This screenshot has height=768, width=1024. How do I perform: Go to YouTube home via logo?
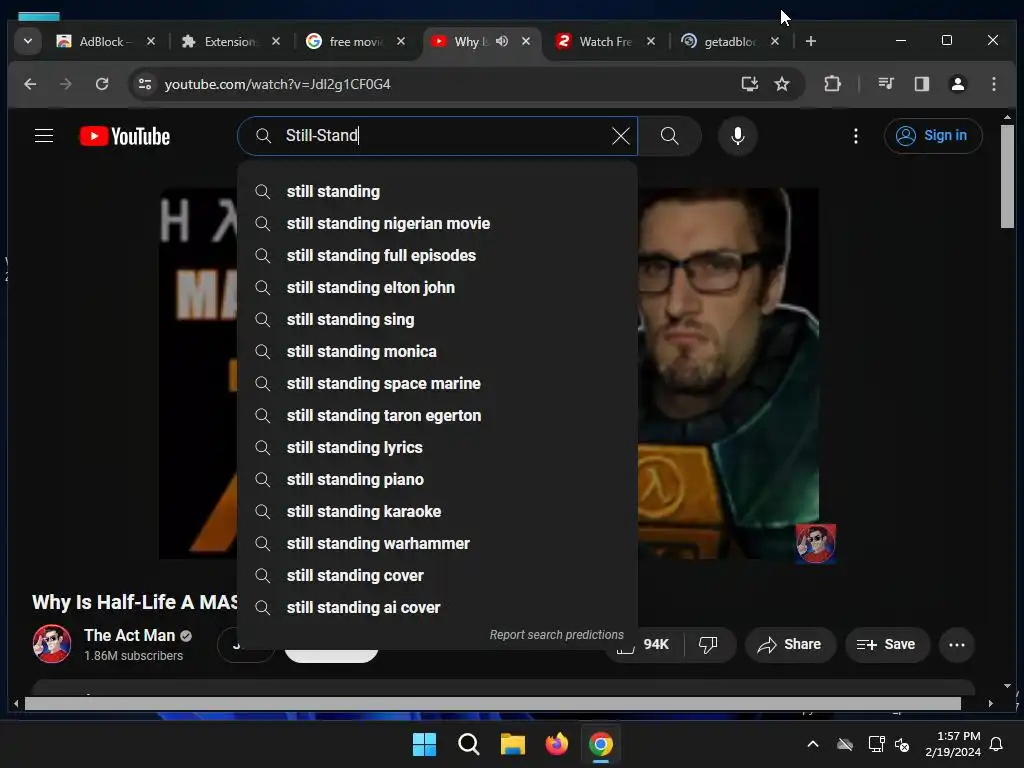tap(125, 136)
